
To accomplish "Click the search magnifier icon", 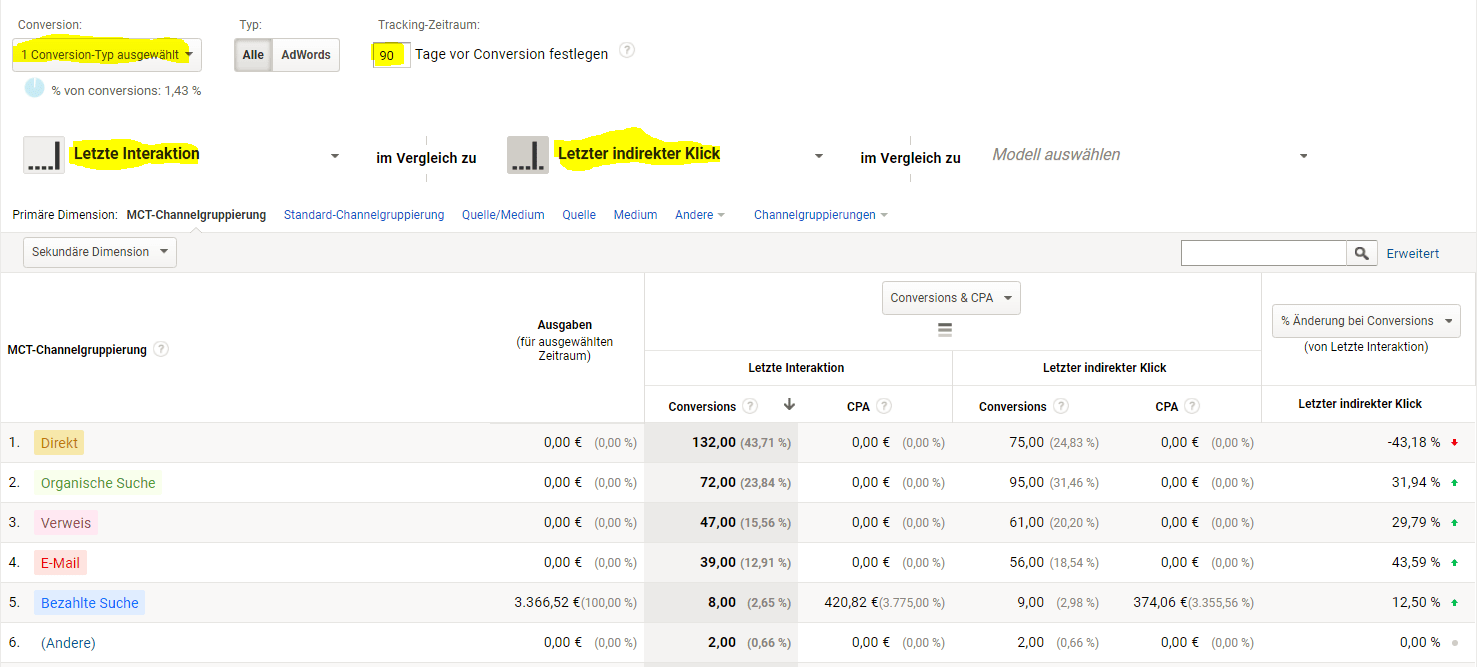I will click(1361, 253).
